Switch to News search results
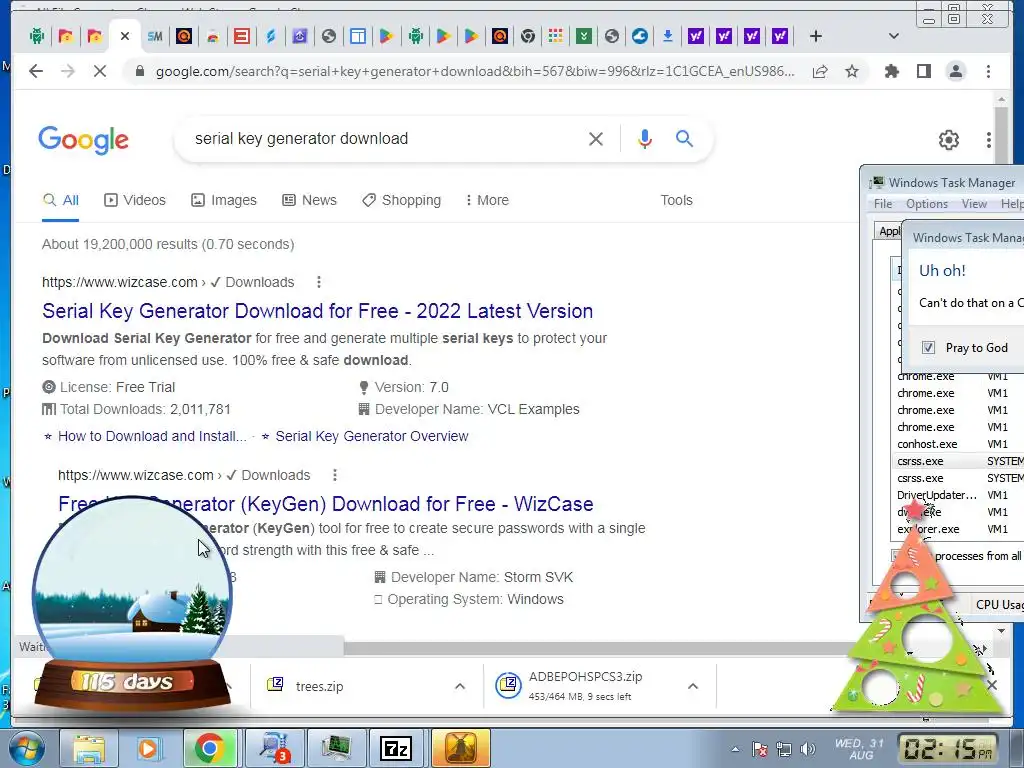The width and height of the screenshot is (1024, 768). [x=310, y=200]
